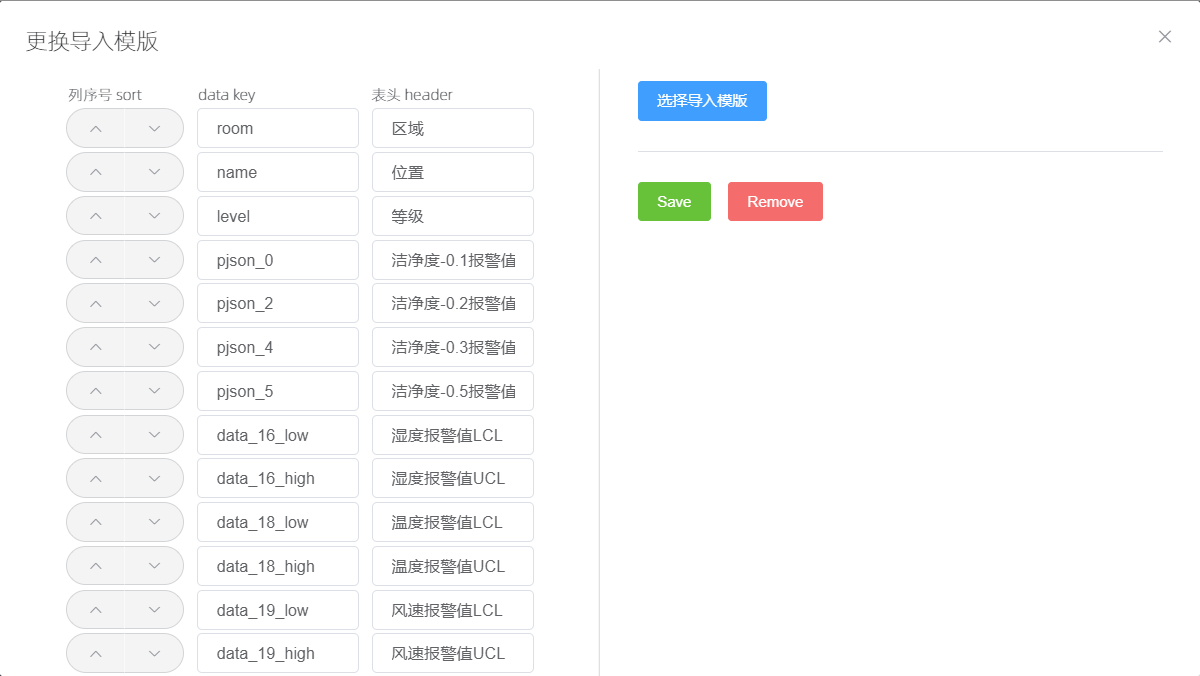Move the name row down
This screenshot has width=1200, height=676.
pyautogui.click(x=154, y=172)
